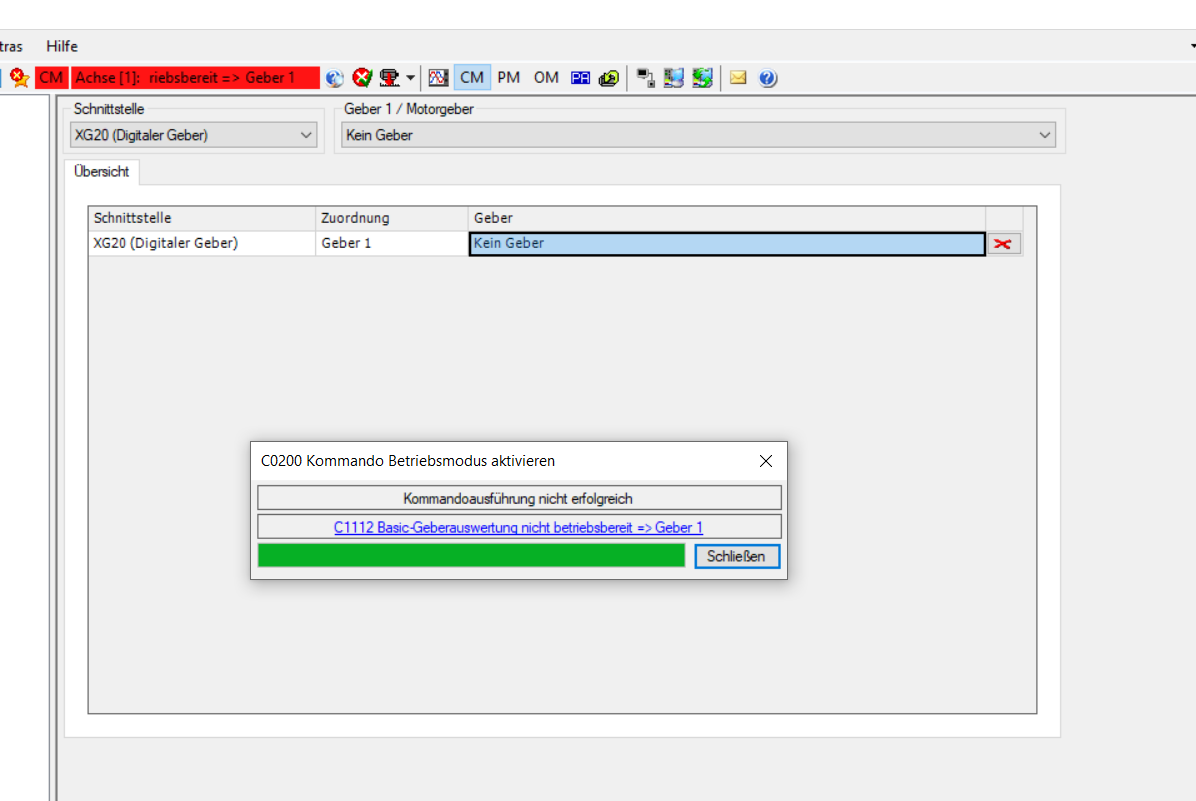Click the green progress bar in dialog
1196x801 pixels.
(471, 556)
